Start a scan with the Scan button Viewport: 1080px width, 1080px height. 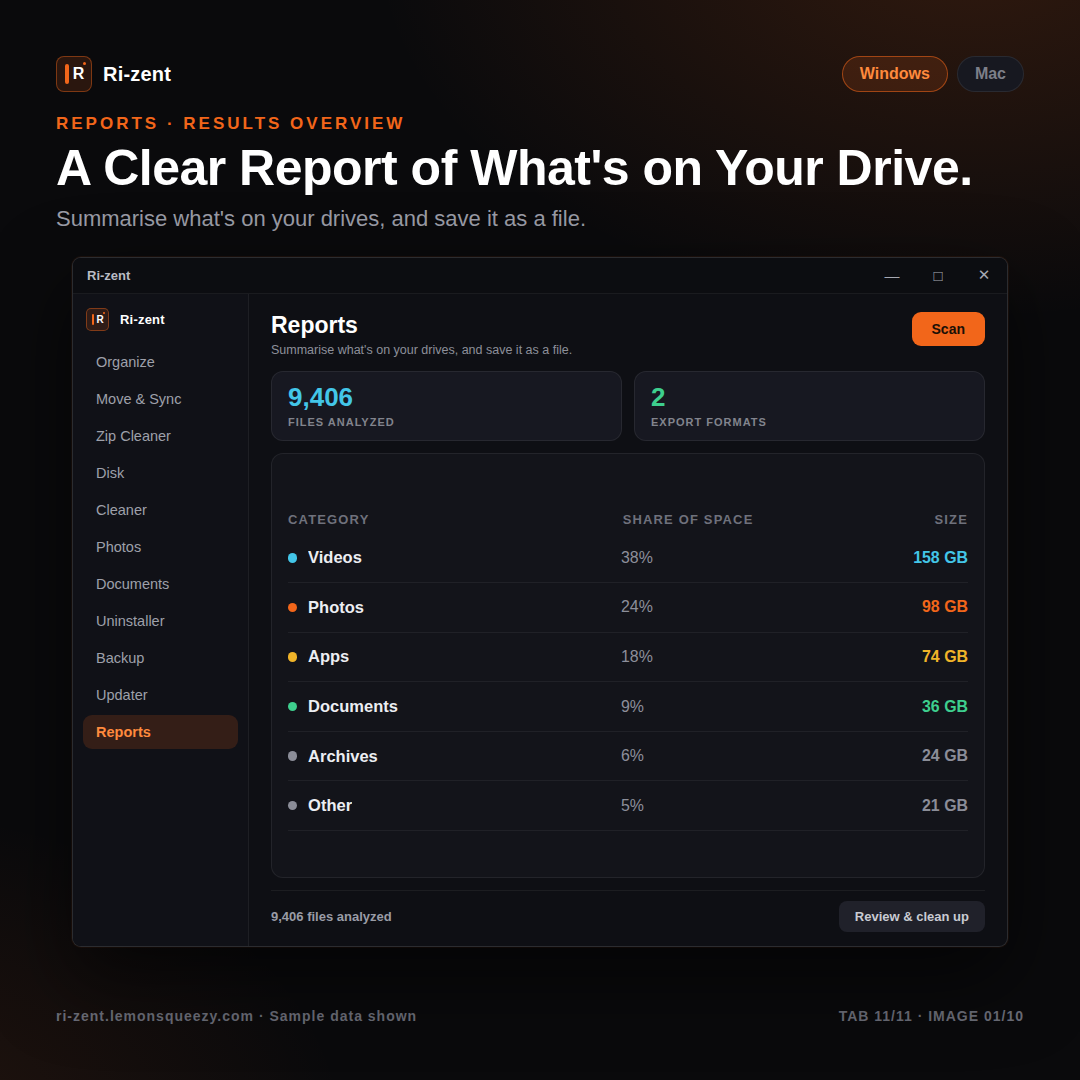(948, 329)
